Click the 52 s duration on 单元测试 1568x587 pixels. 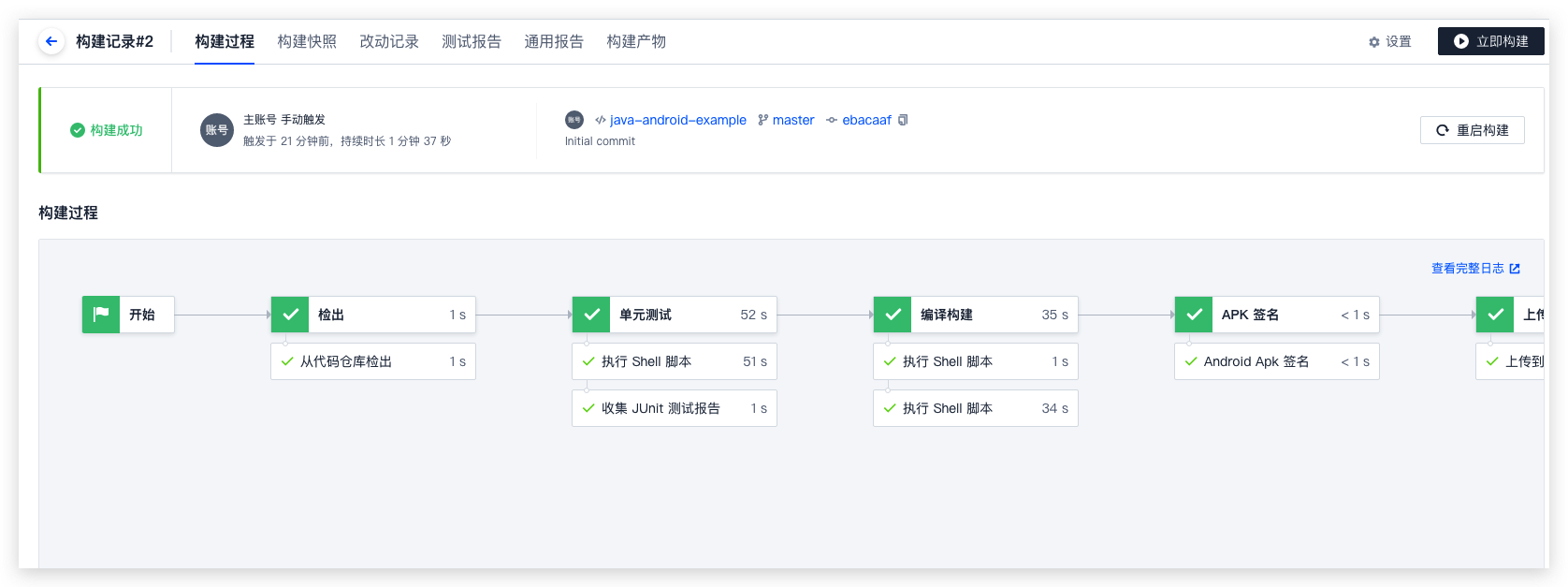[754, 315]
